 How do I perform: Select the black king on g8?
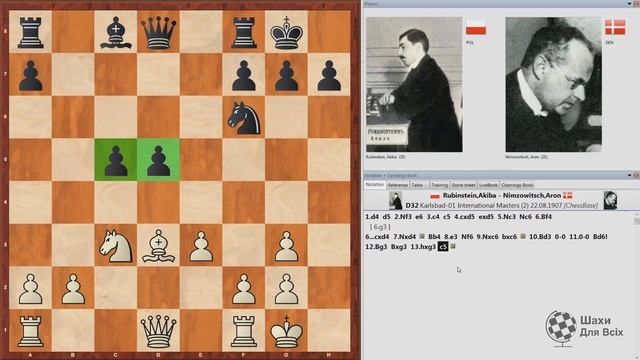pyautogui.click(x=287, y=32)
